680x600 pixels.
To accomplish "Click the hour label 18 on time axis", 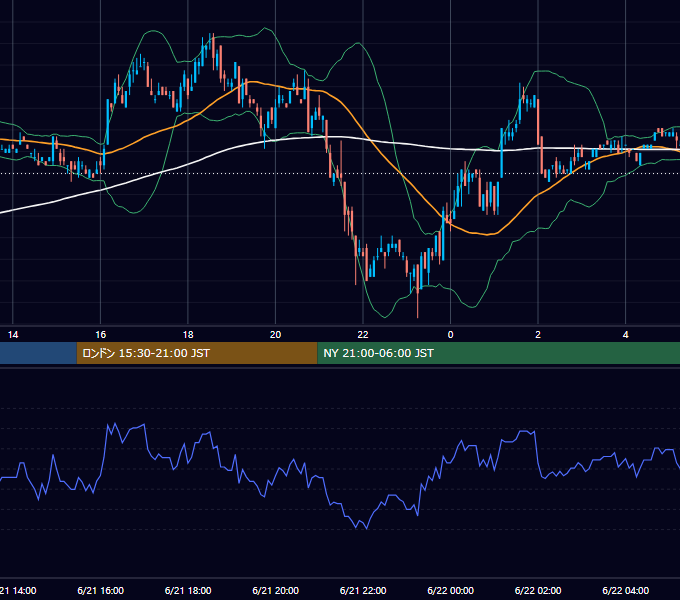I will tap(188, 335).
